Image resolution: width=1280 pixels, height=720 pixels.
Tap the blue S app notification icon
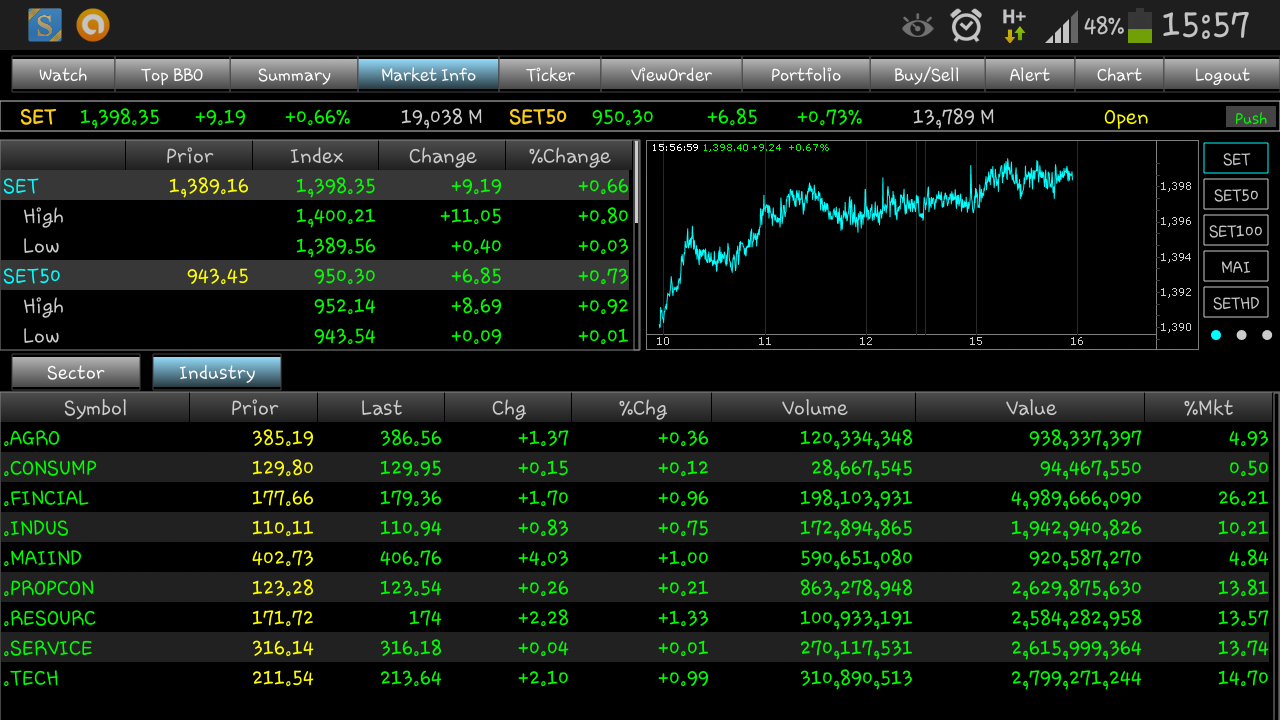click(45, 25)
